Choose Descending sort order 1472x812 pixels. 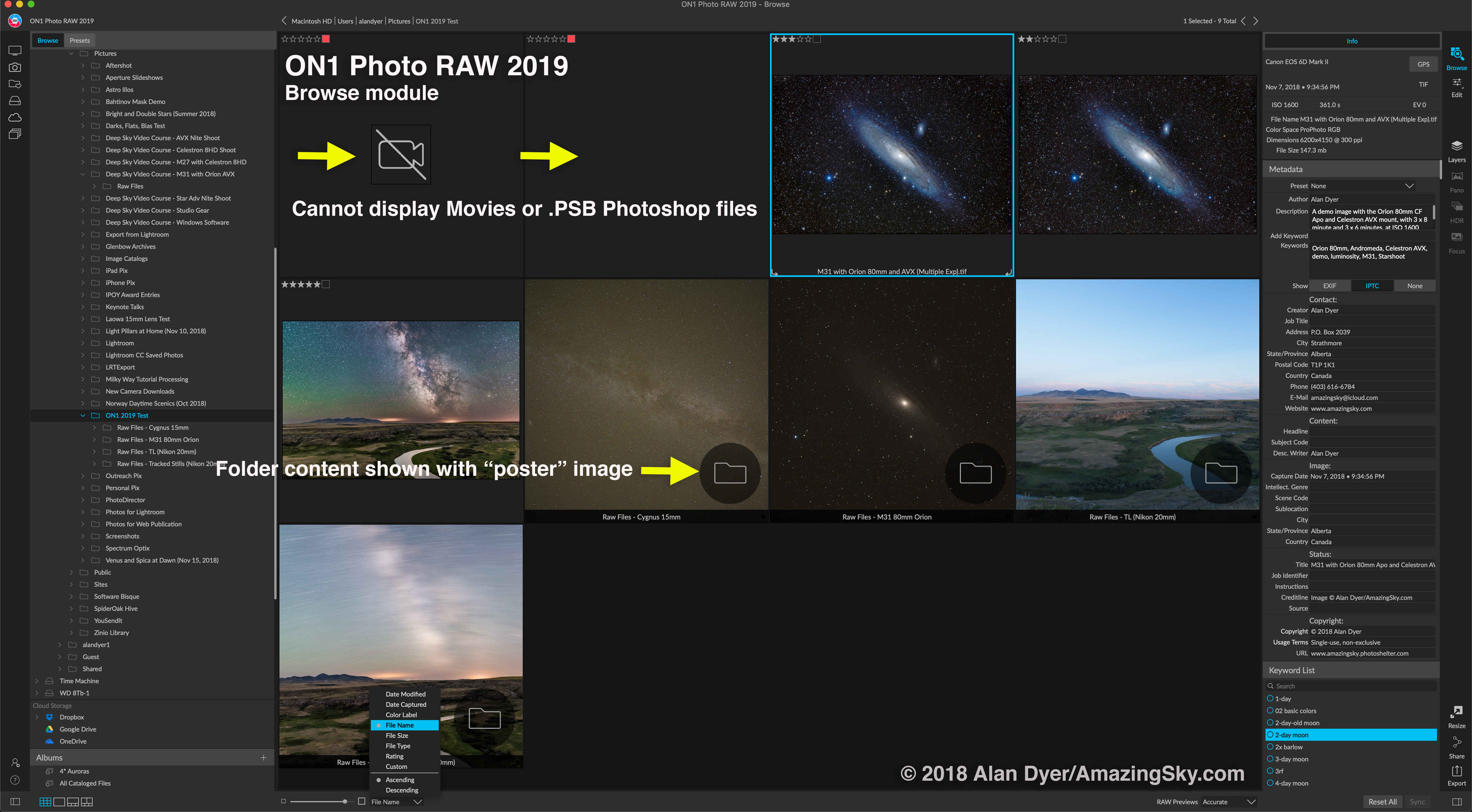pos(402,790)
